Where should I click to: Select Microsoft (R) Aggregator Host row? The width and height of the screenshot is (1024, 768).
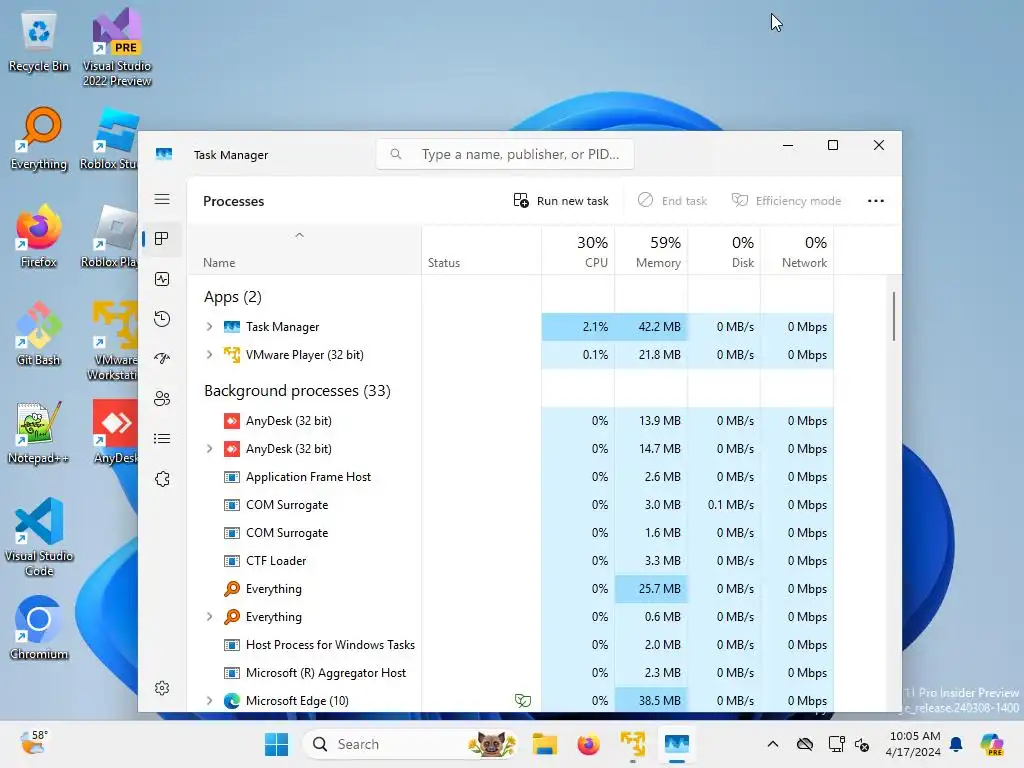tap(511, 673)
